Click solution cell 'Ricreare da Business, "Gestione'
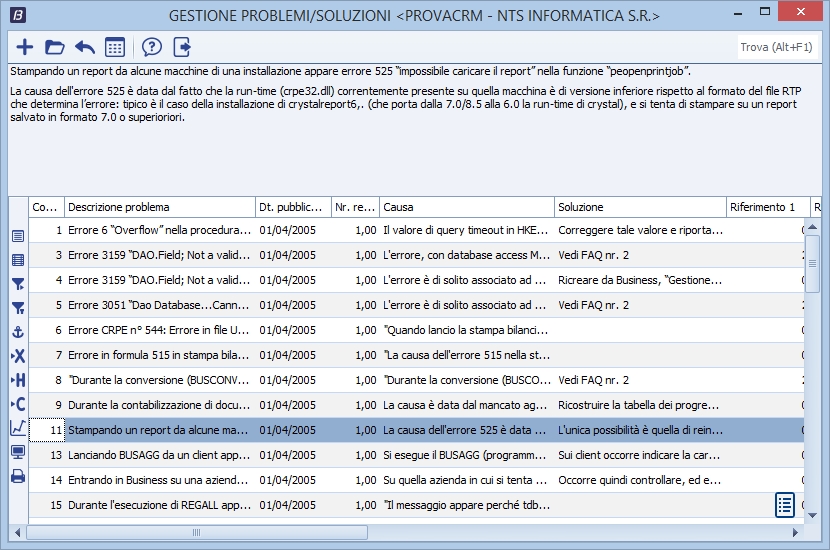The width and height of the screenshot is (830, 550). click(640, 280)
